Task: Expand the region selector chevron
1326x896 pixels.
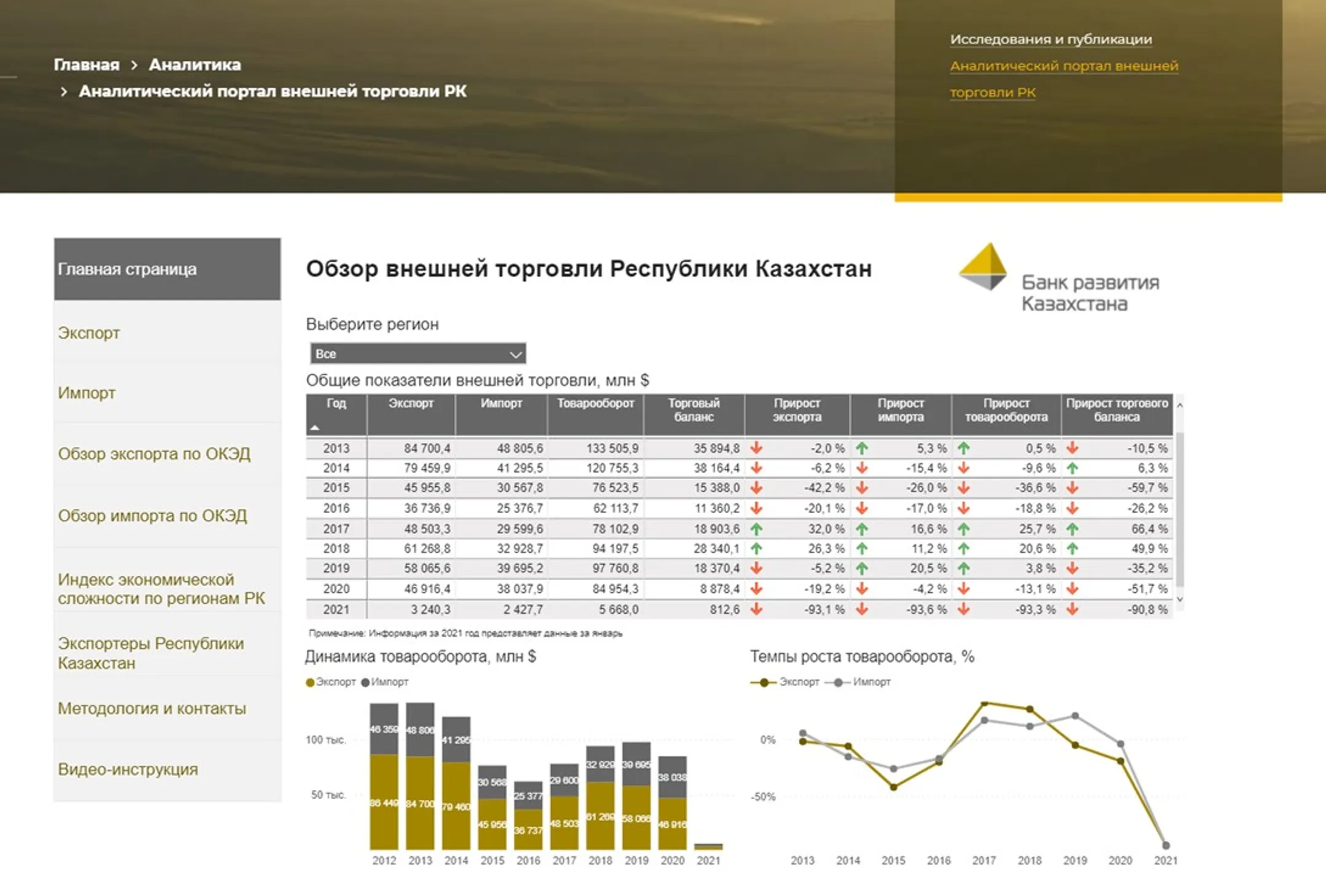Action: point(515,354)
